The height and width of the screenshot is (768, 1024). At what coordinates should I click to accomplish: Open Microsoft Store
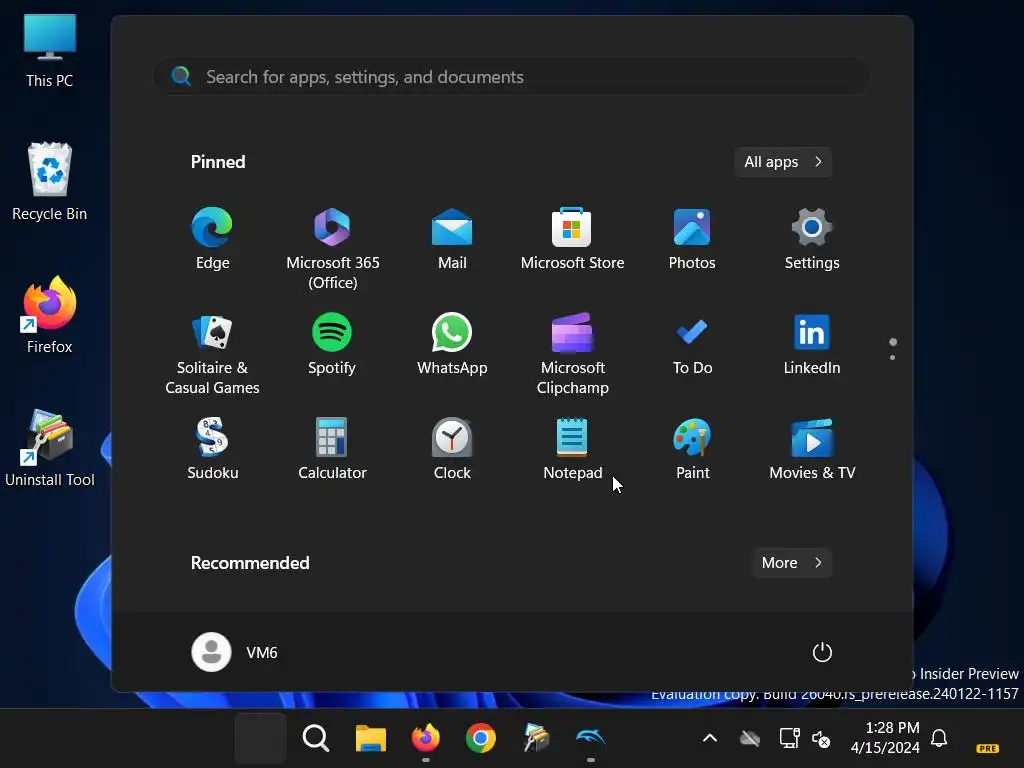pos(572,238)
